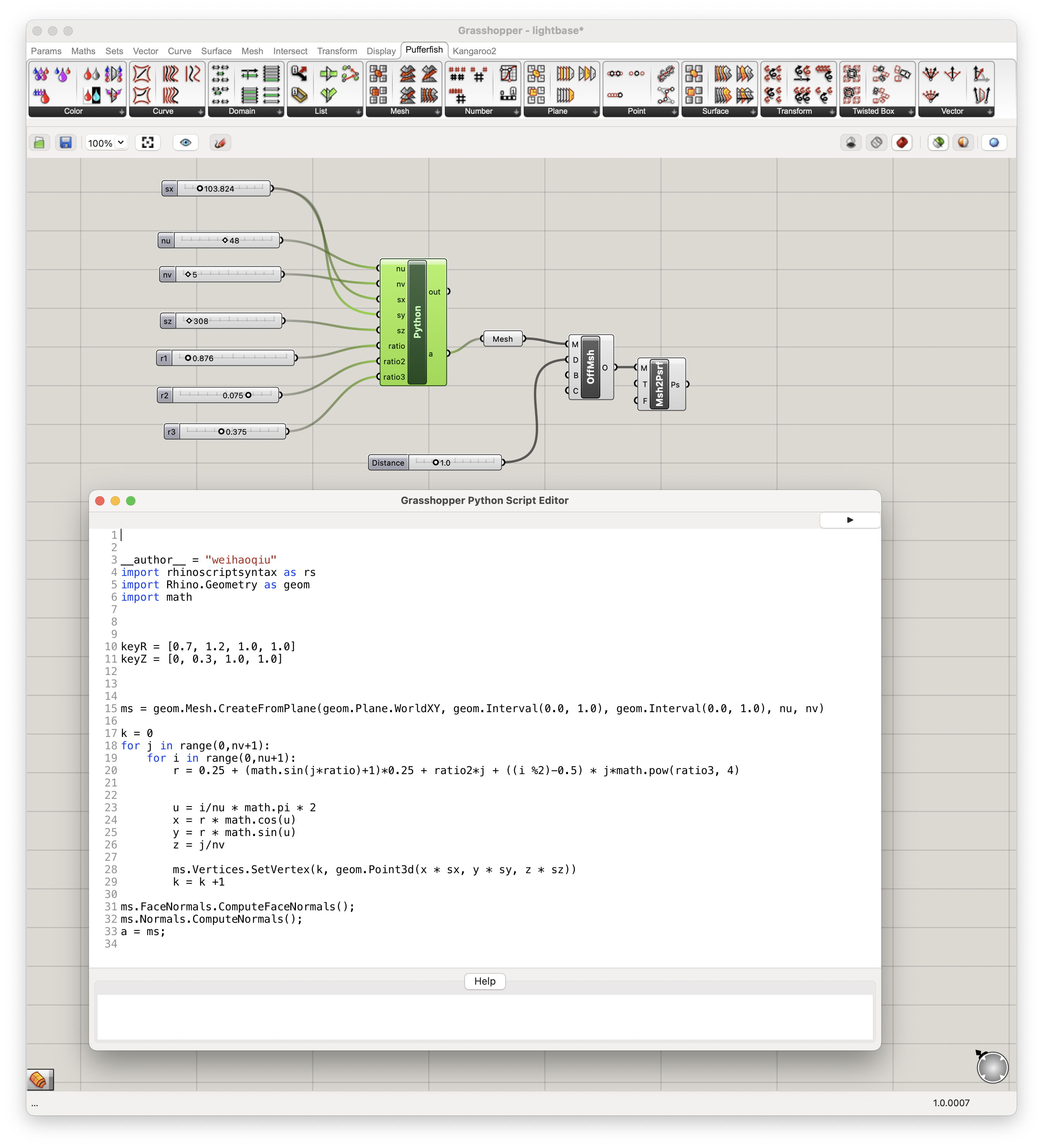Run the script with play button

pyautogui.click(x=849, y=519)
